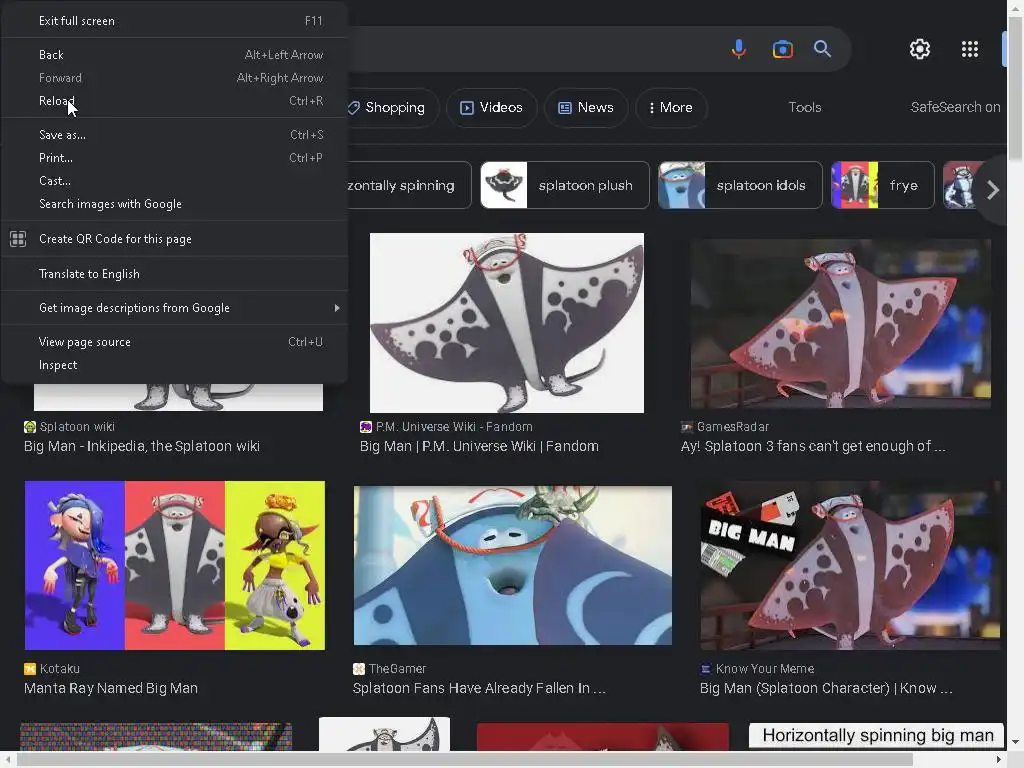Open the GamesRadar Big Man image

(x=840, y=324)
